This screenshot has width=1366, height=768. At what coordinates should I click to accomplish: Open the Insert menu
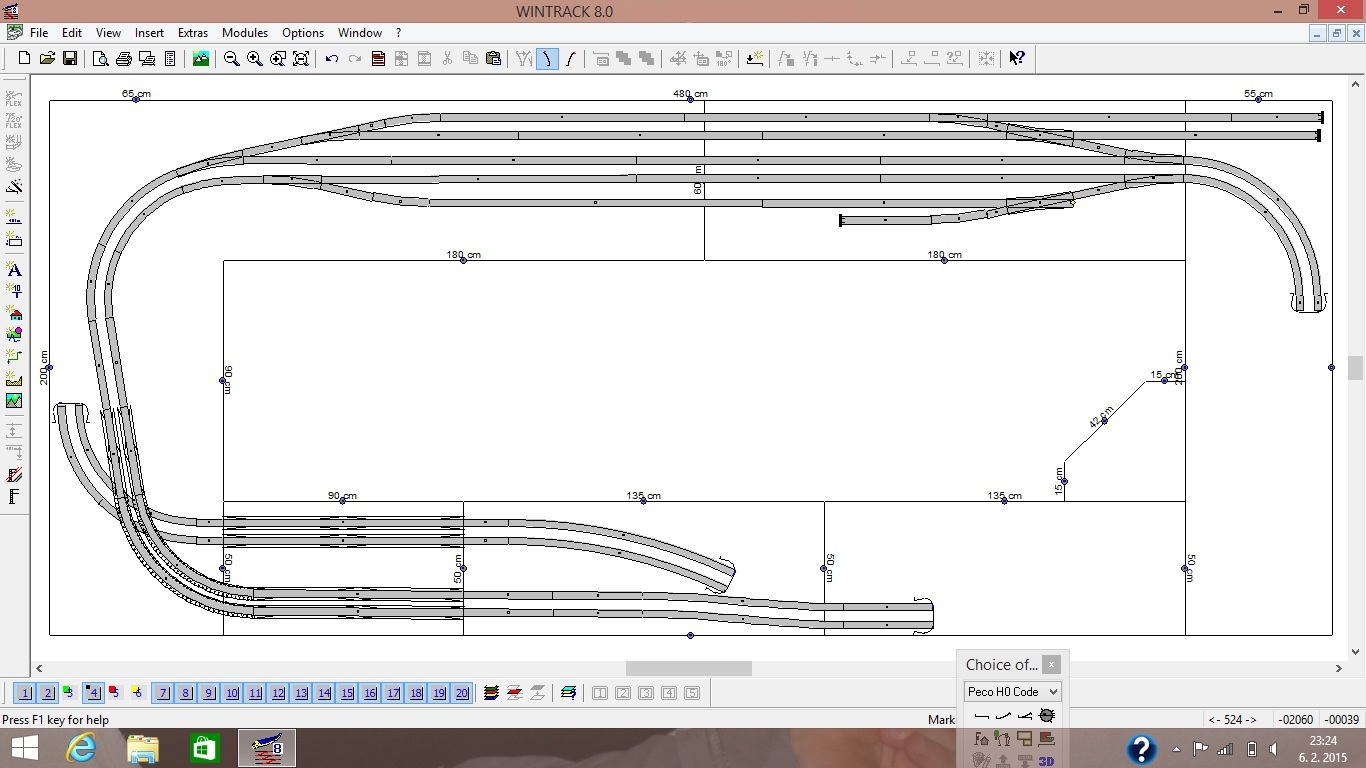(x=149, y=33)
